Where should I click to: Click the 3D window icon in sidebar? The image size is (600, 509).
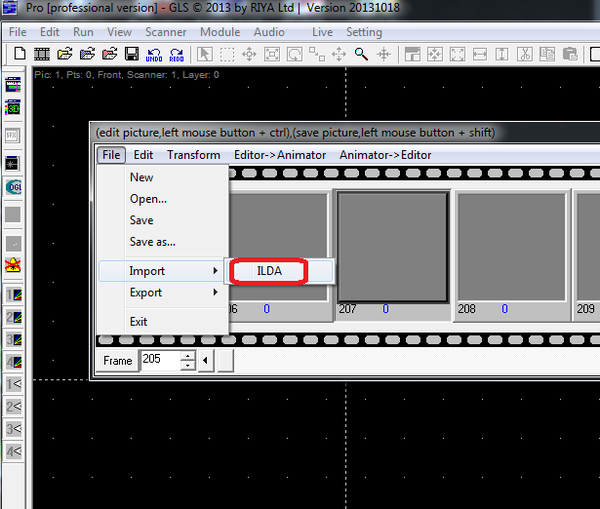coord(13,108)
